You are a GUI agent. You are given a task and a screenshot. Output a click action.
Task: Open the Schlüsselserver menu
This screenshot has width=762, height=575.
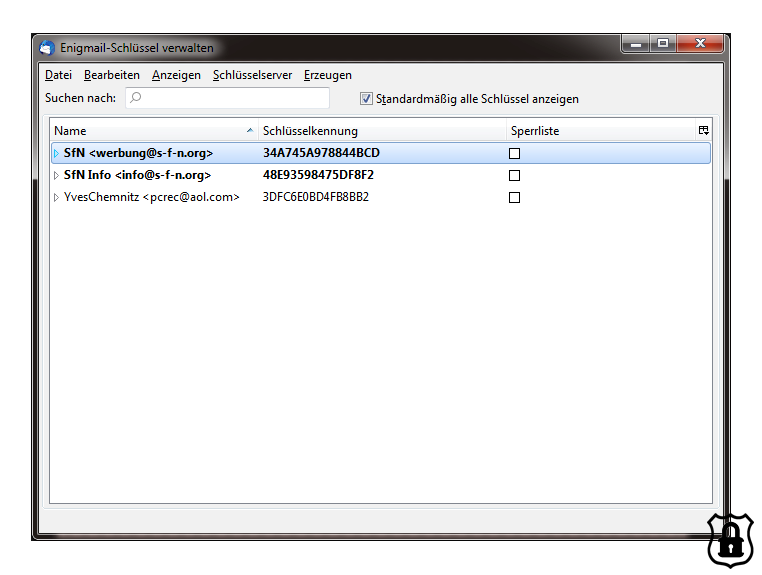pyautogui.click(x=252, y=75)
